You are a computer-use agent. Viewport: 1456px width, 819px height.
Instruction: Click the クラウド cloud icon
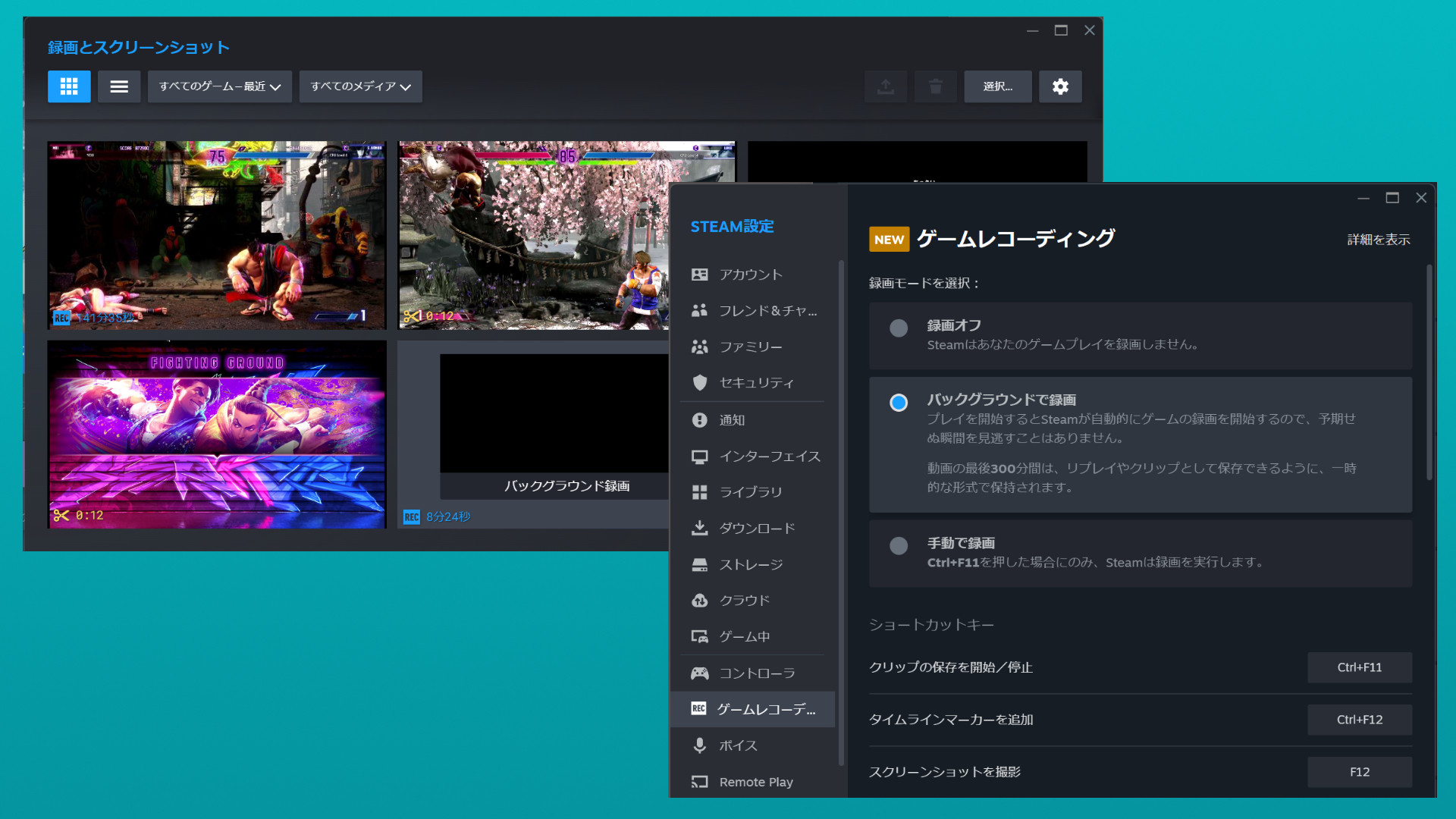699,601
